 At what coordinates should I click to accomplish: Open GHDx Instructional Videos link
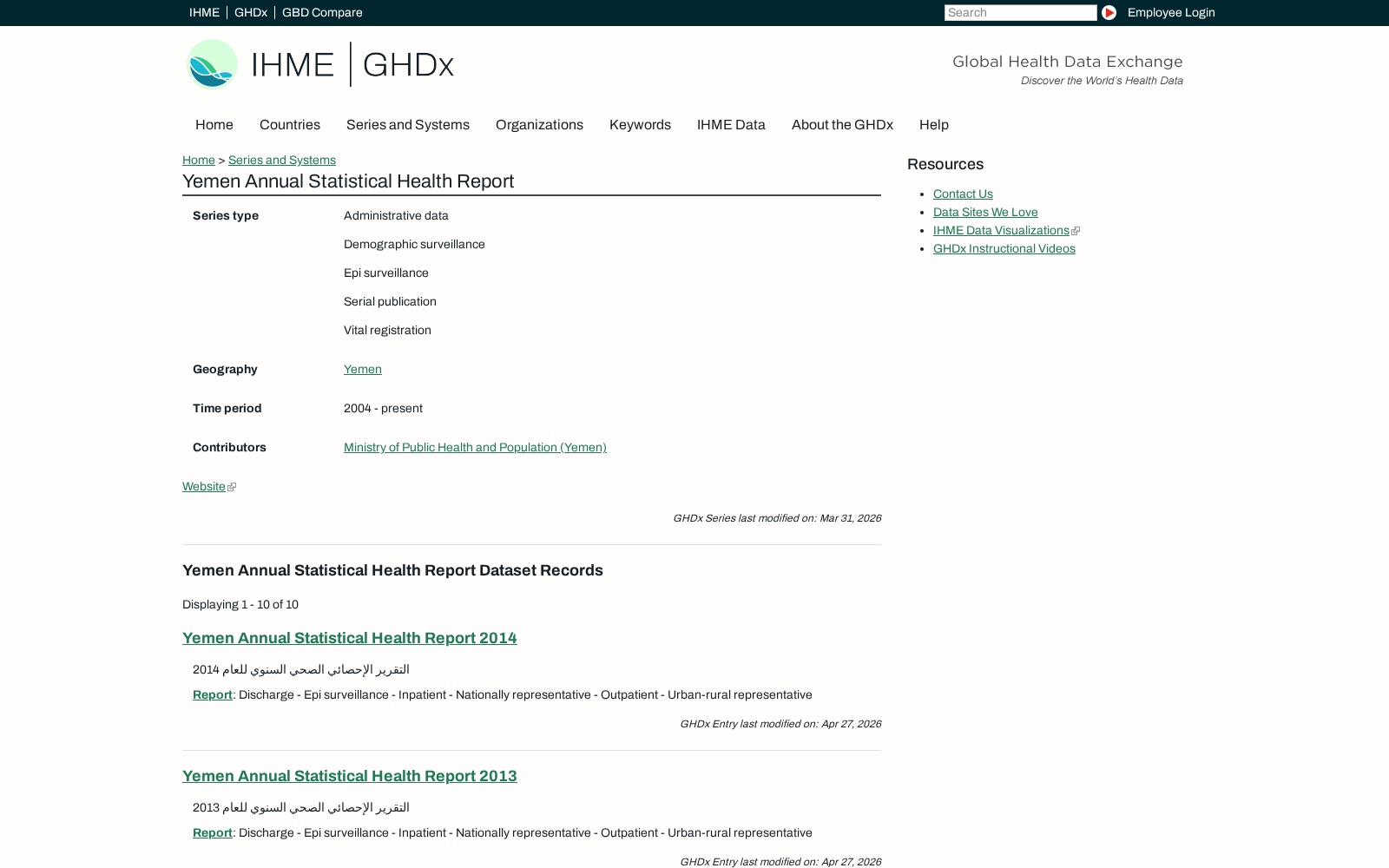[1004, 248]
